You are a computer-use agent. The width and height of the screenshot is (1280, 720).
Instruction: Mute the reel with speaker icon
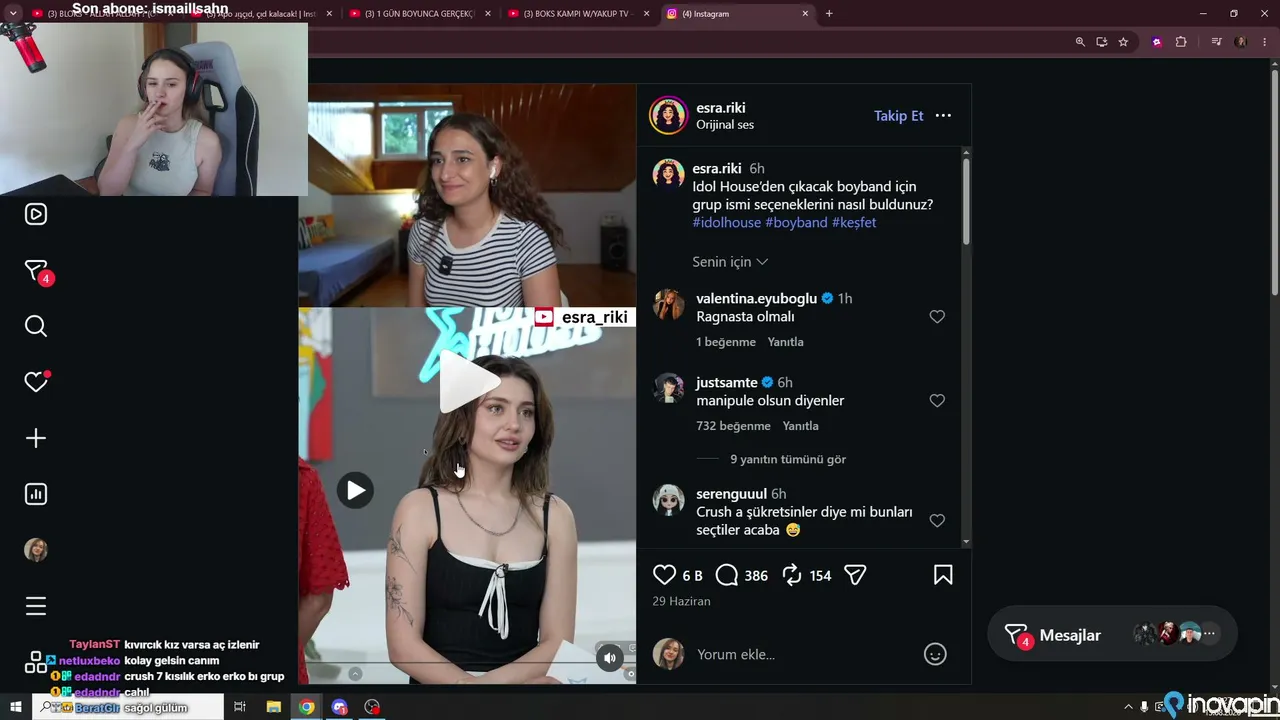(610, 657)
